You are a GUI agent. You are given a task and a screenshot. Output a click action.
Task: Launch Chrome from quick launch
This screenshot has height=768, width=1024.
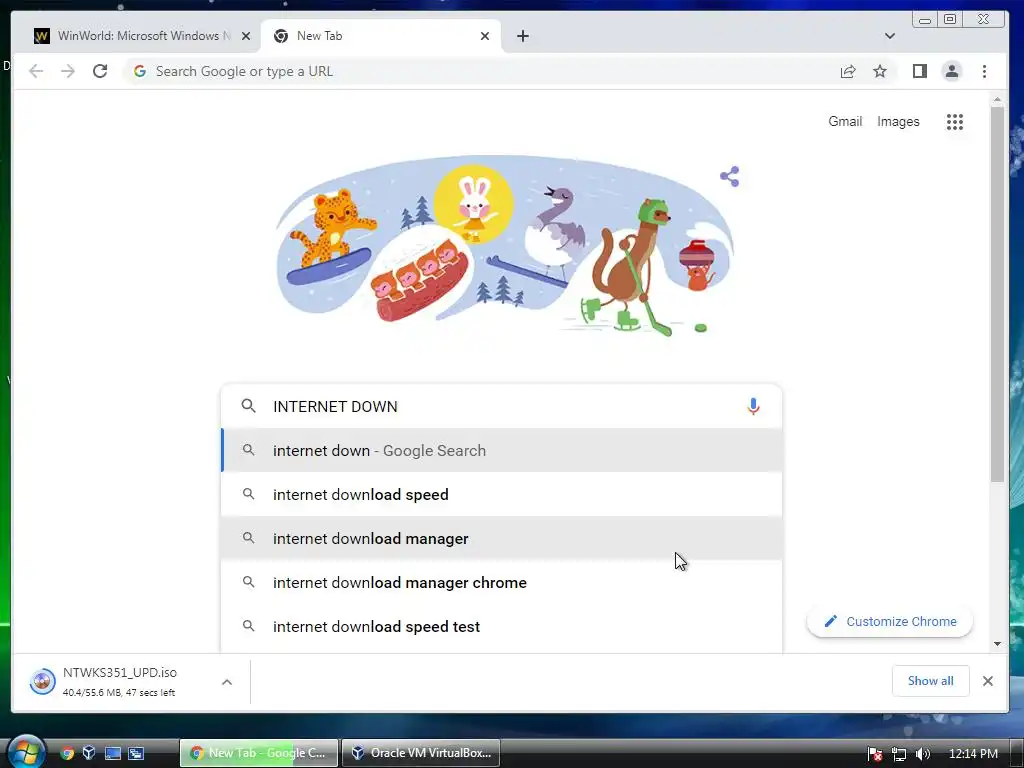67,753
